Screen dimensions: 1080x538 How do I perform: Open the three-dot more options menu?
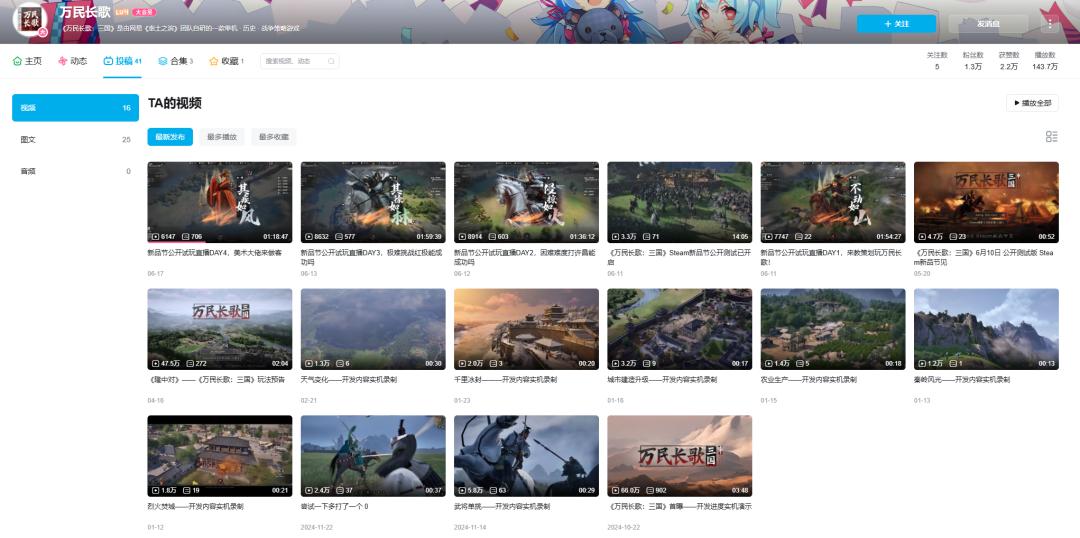pyautogui.click(x=1049, y=23)
